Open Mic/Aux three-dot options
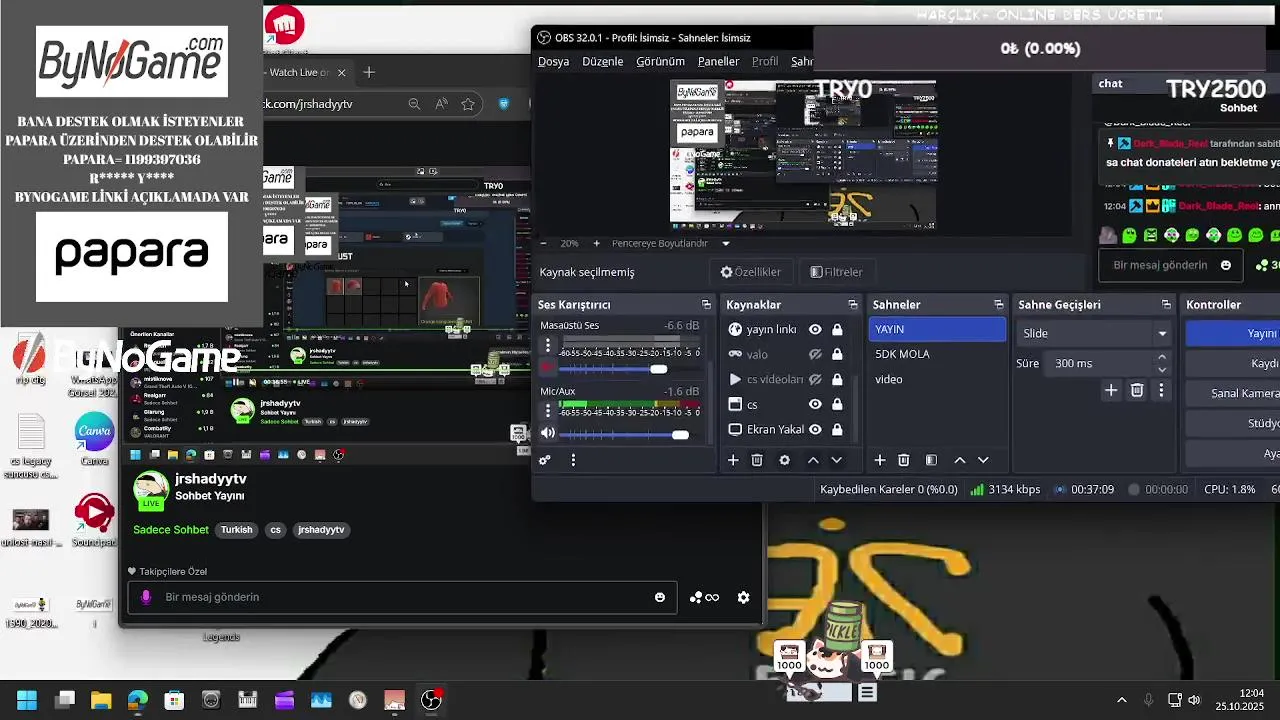Viewport: 1280px width, 720px height. (547, 411)
